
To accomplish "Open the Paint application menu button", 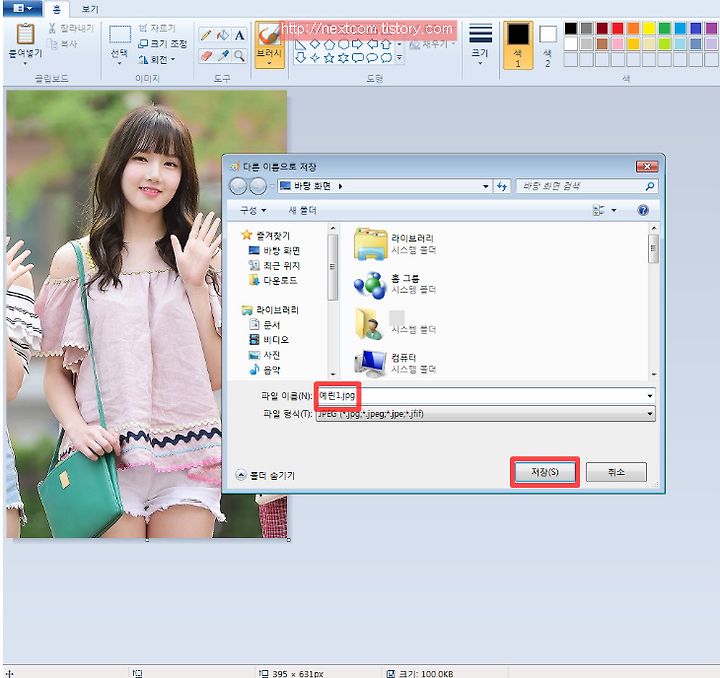I will (x=22, y=8).
